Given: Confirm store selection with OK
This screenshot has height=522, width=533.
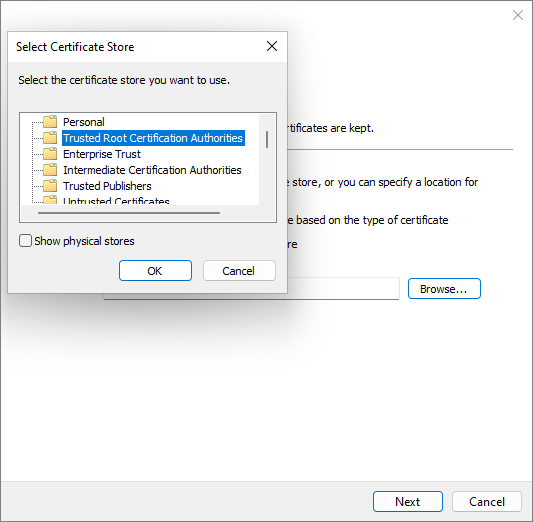Looking at the screenshot, I should 155,271.
